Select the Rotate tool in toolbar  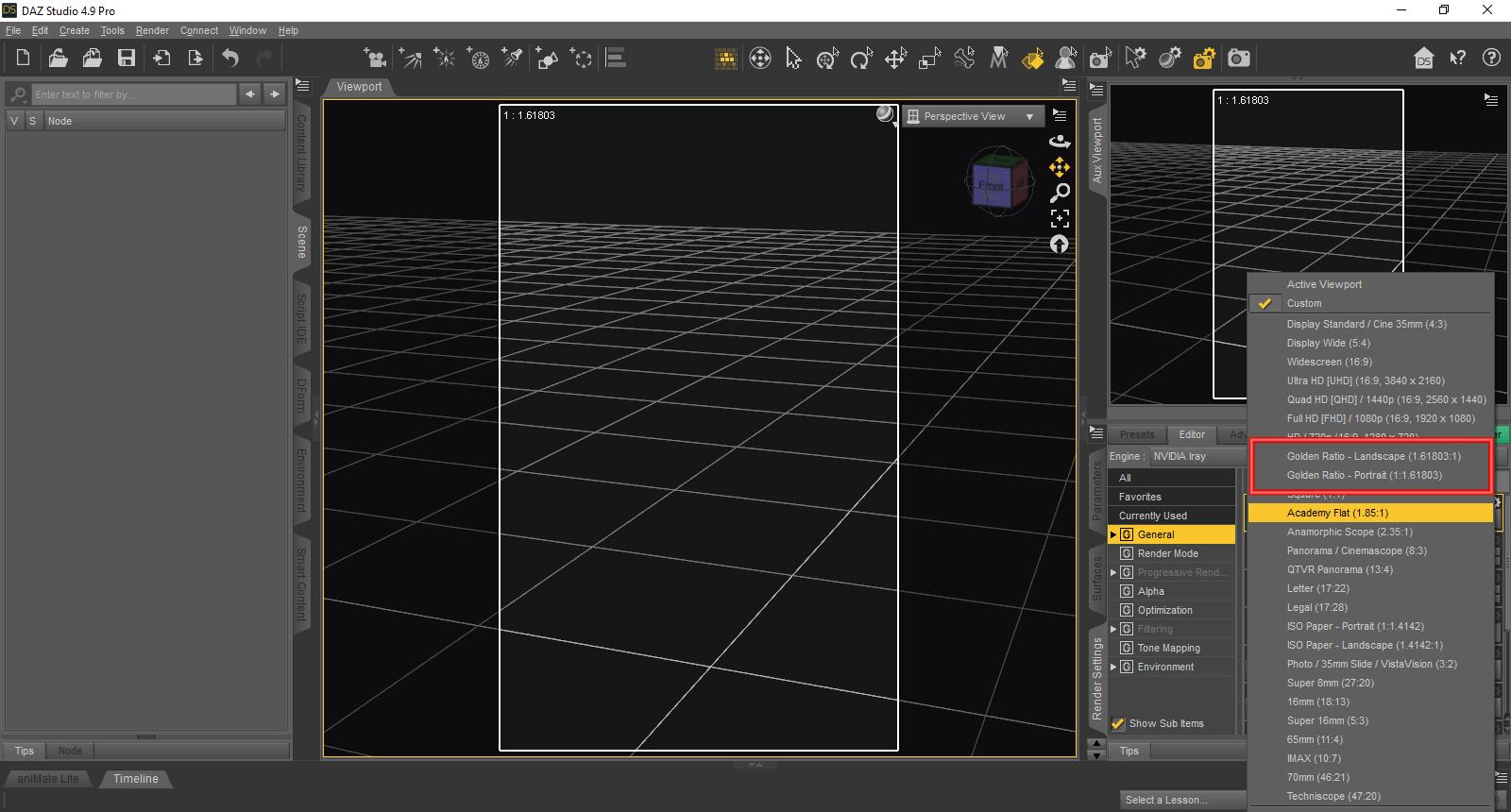click(861, 59)
